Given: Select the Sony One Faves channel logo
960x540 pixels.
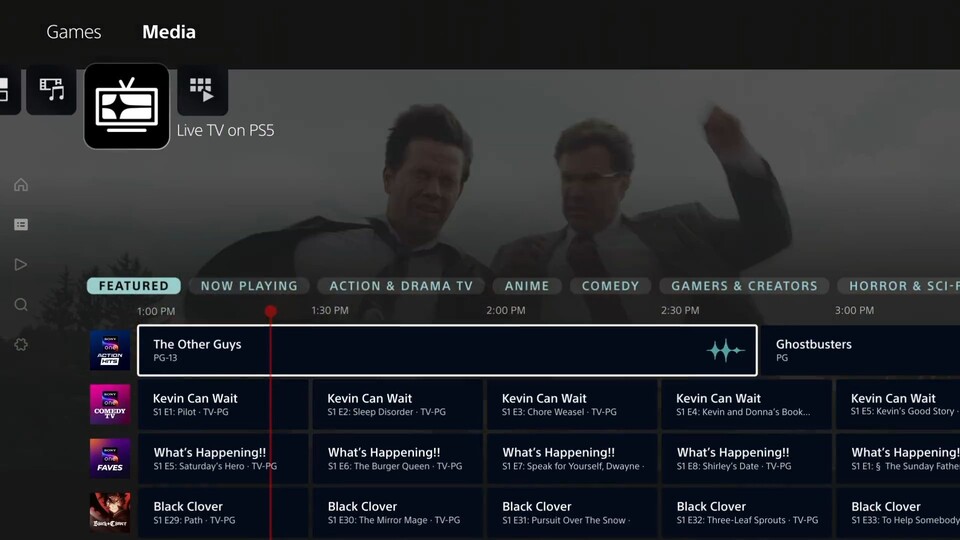Looking at the screenshot, I should (x=110, y=458).
